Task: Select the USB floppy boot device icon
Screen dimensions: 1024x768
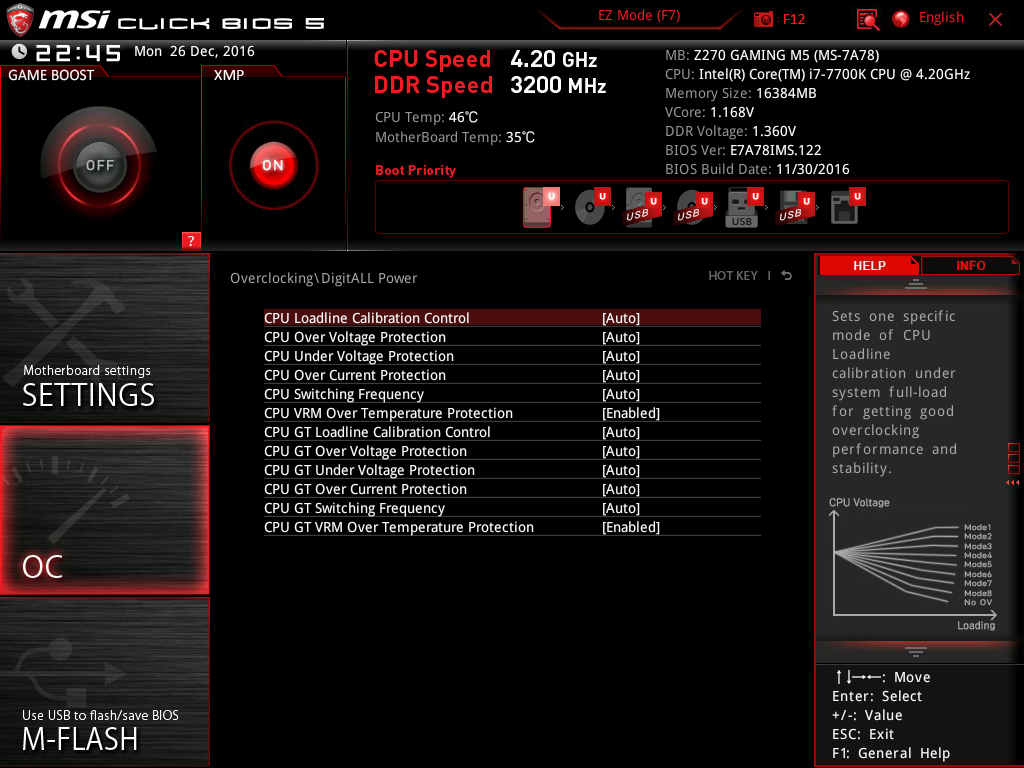Action: (795, 207)
